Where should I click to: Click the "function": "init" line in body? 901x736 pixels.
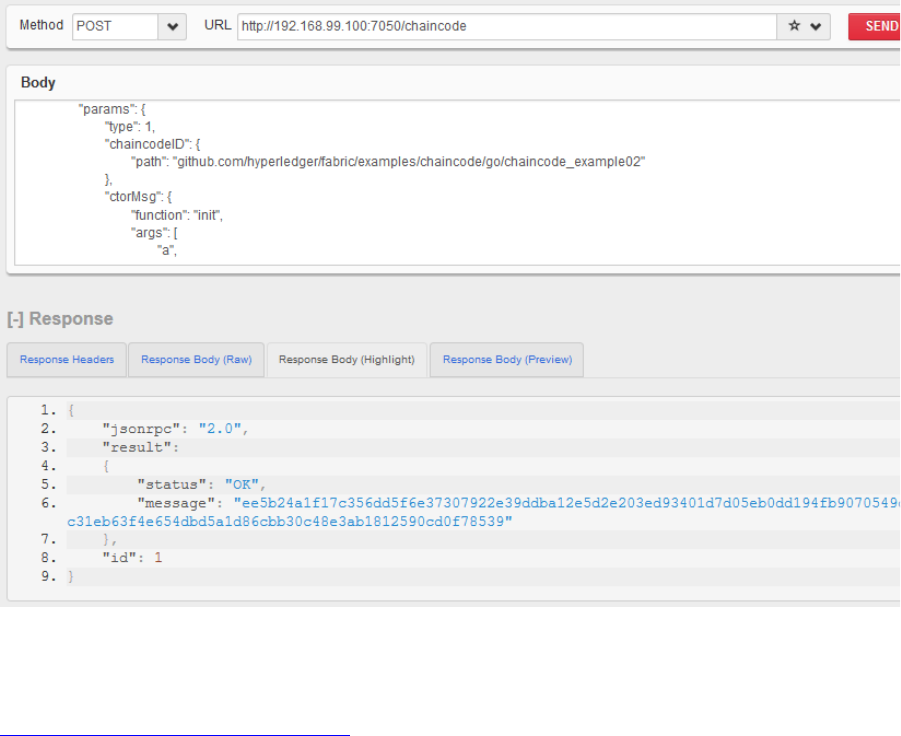(177, 215)
